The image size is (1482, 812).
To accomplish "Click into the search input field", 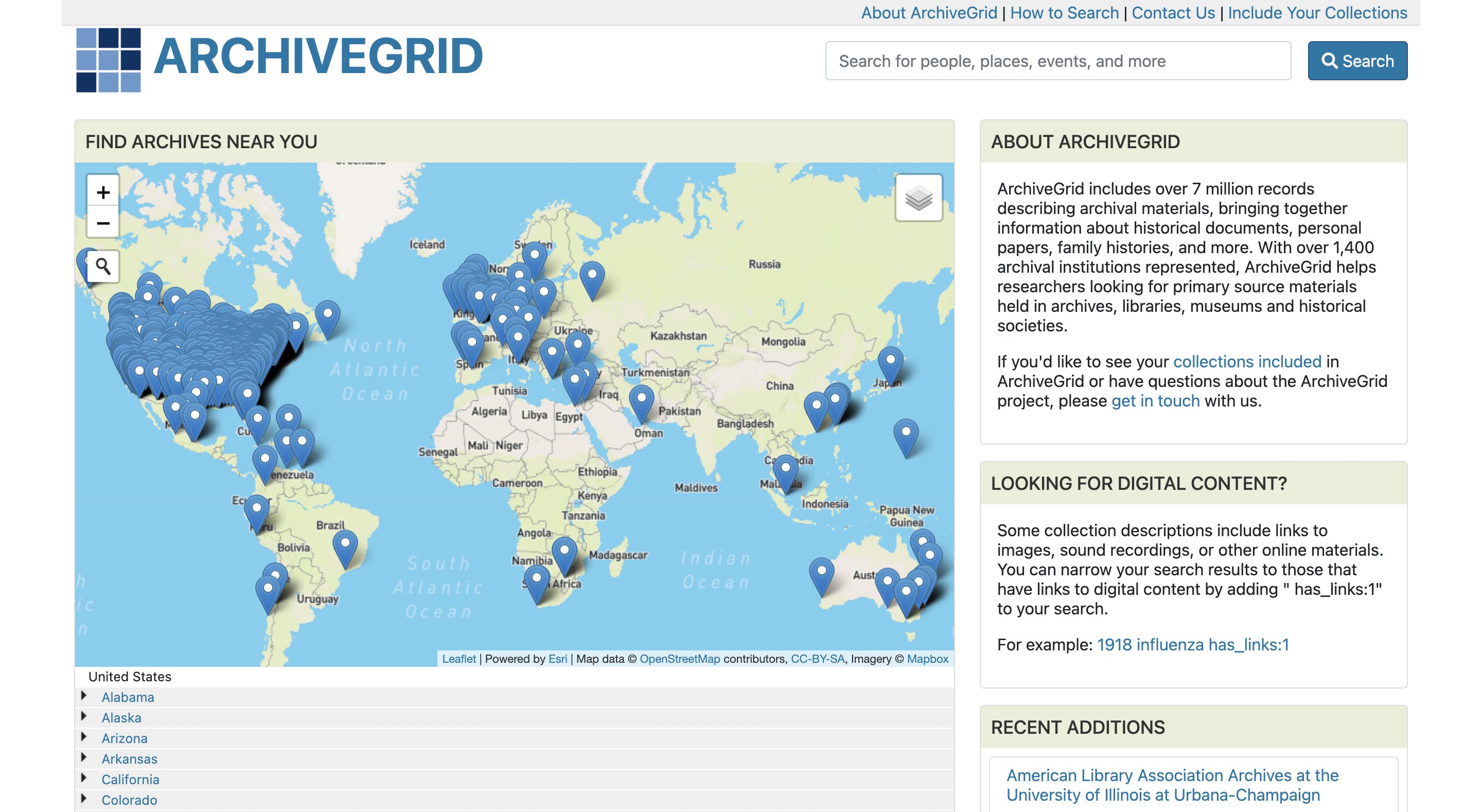I will point(1058,60).
